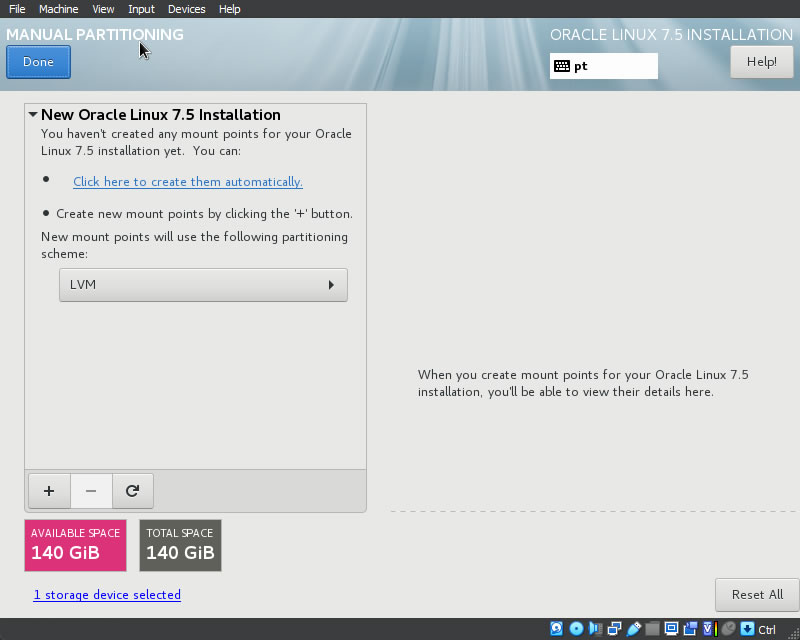
Task: Click VirtualBox display status icon
Action: coord(671,628)
